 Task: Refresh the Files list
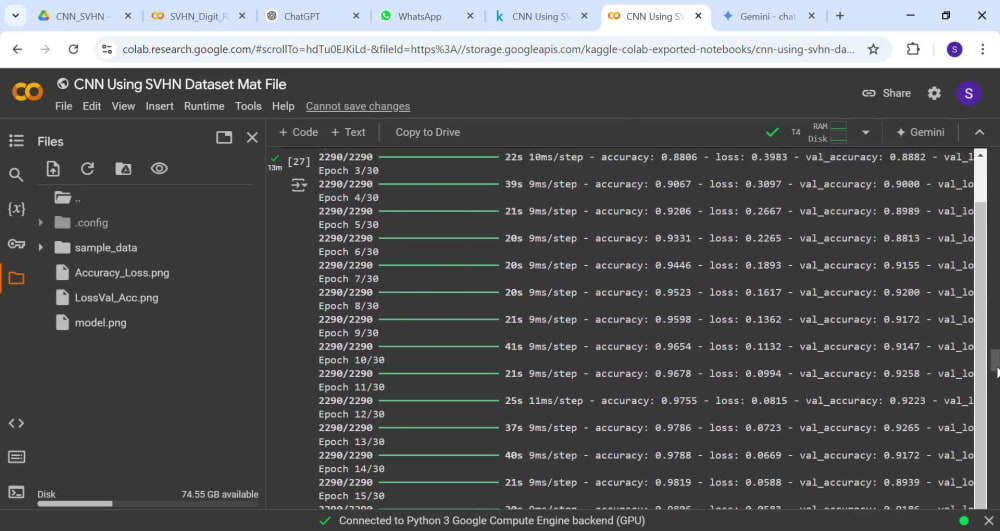point(87,168)
